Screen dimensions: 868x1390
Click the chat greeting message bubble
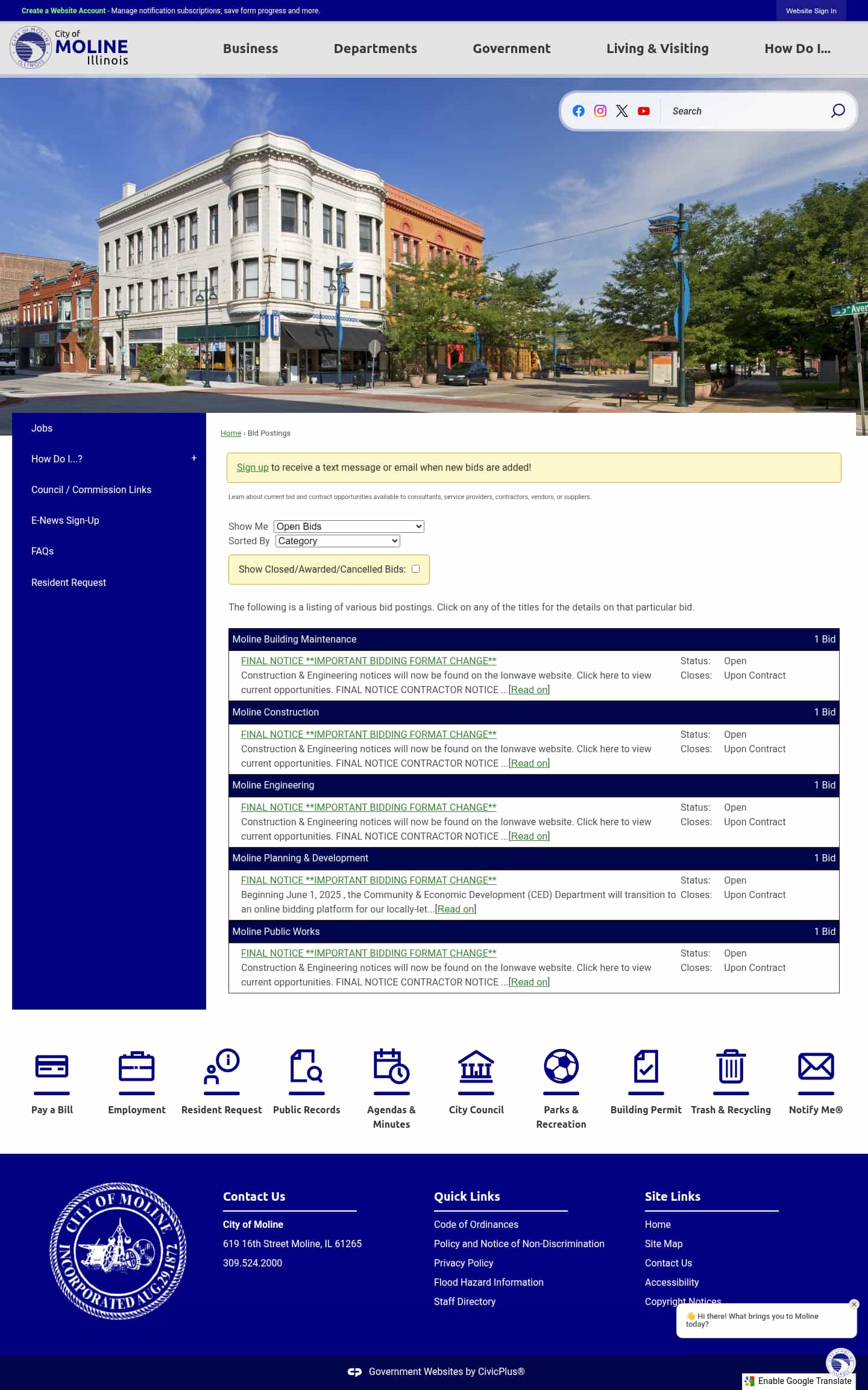766,1321
